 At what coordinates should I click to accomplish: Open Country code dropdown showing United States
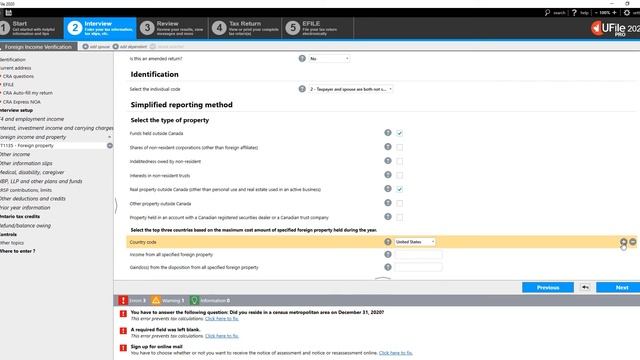[x=415, y=242]
